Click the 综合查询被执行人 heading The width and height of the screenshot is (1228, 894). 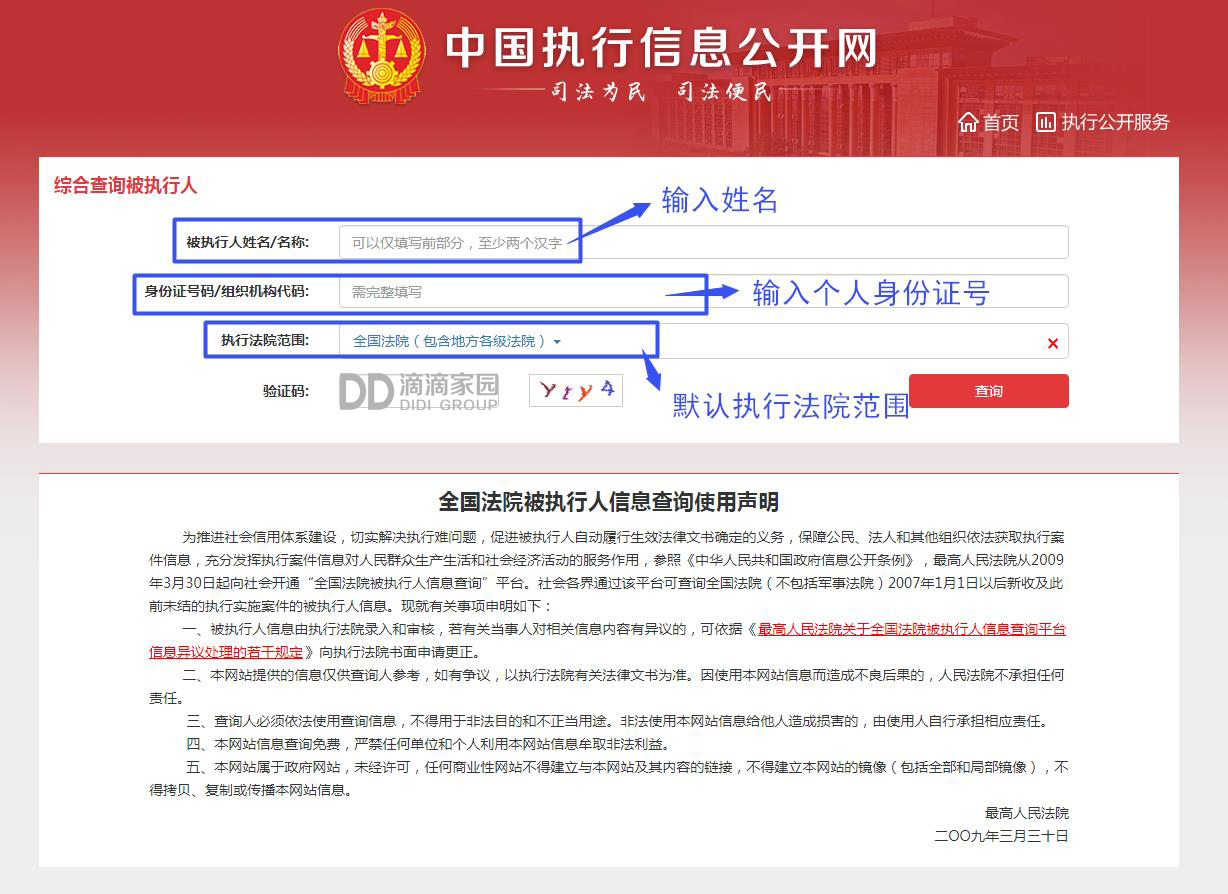(x=126, y=186)
